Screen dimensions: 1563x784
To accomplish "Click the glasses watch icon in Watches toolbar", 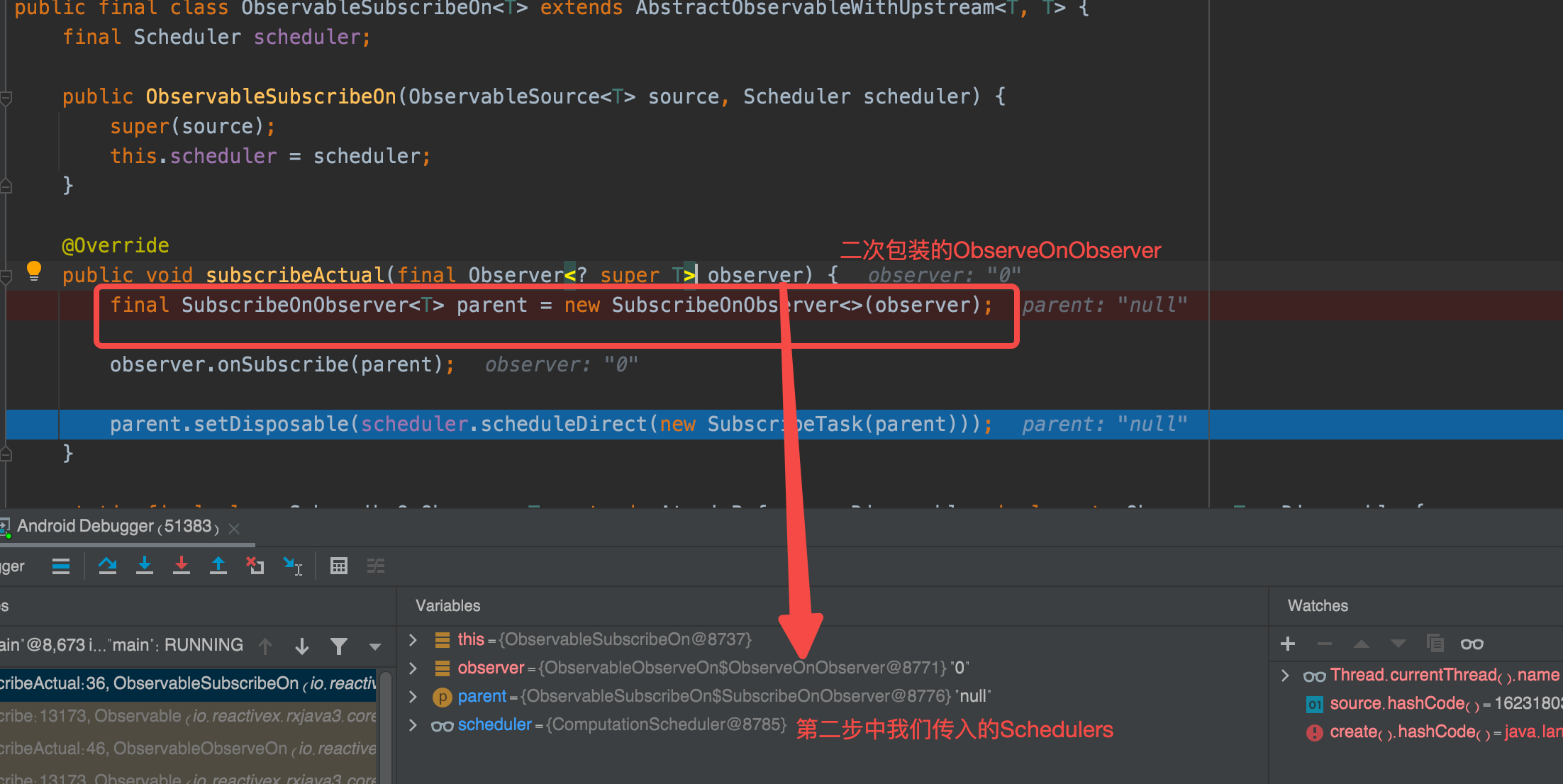I will pyautogui.click(x=1472, y=644).
